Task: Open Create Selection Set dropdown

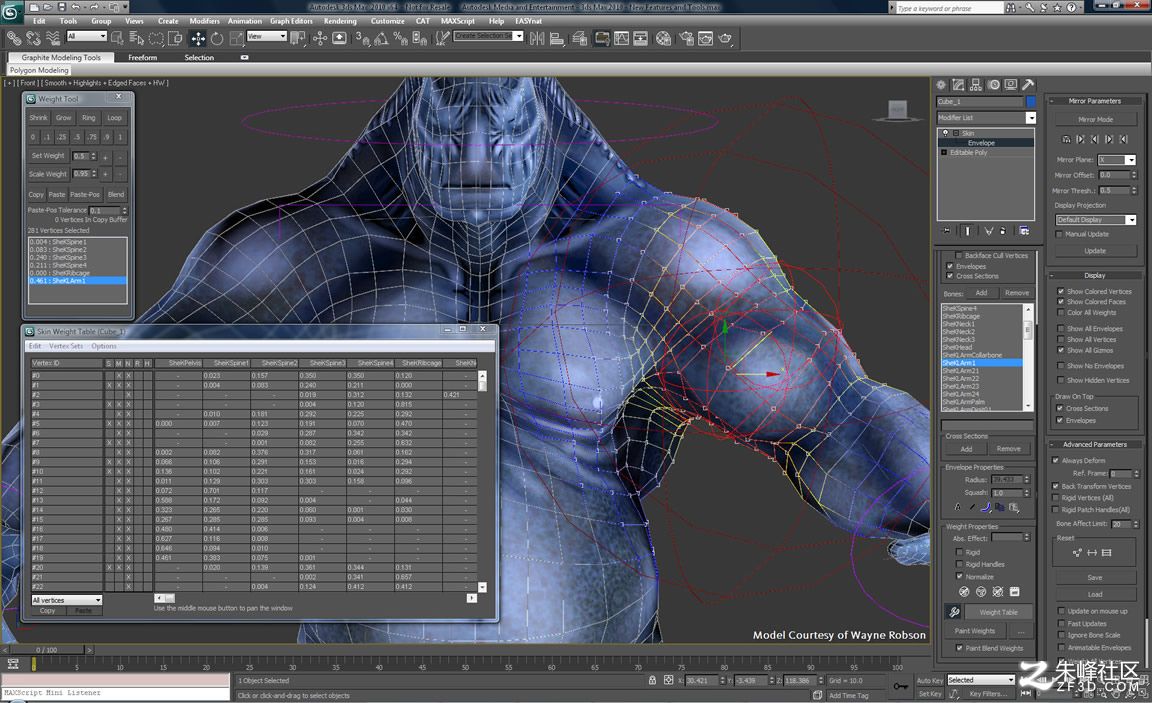Action: click(x=488, y=36)
